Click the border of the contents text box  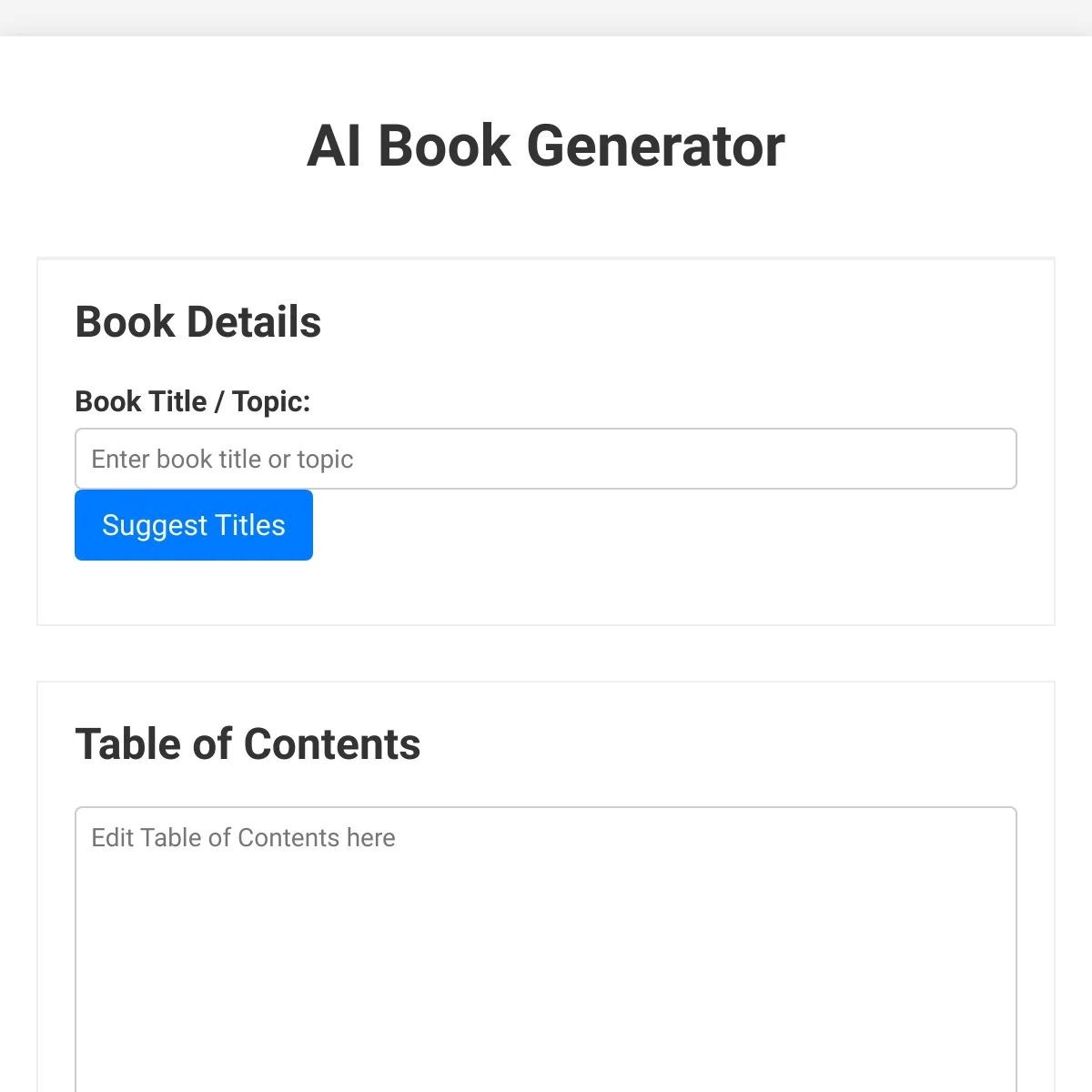coord(546,806)
